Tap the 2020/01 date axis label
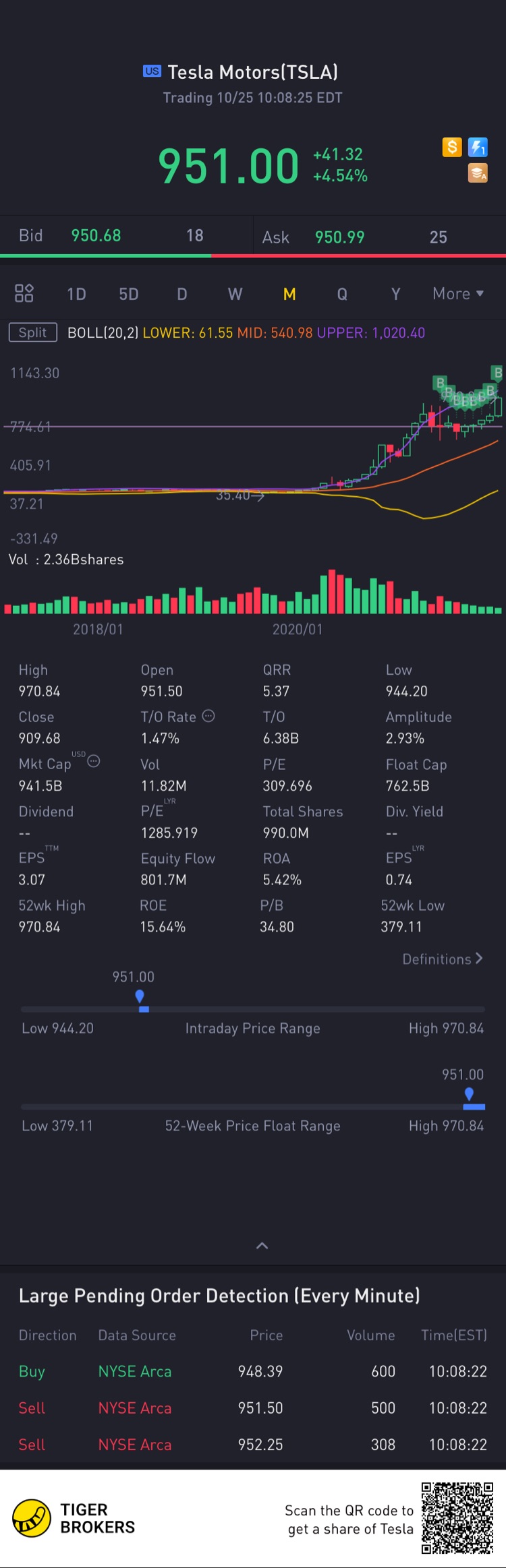This screenshot has height=1568, width=506. pos(298,629)
